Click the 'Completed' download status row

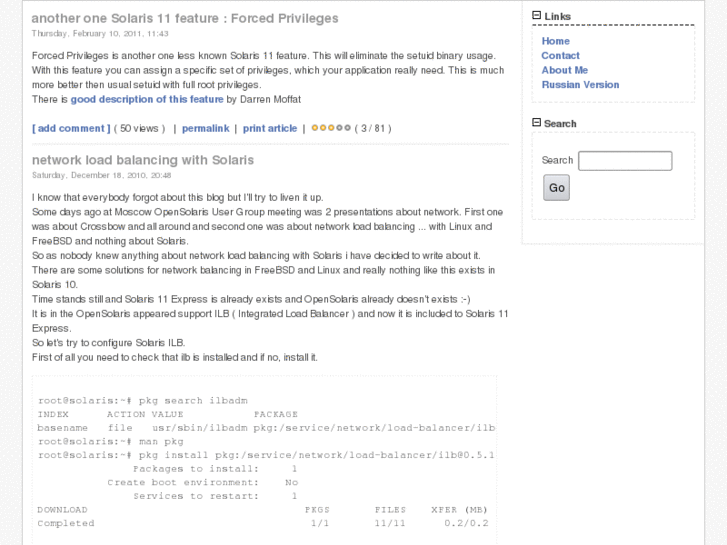[263, 523]
